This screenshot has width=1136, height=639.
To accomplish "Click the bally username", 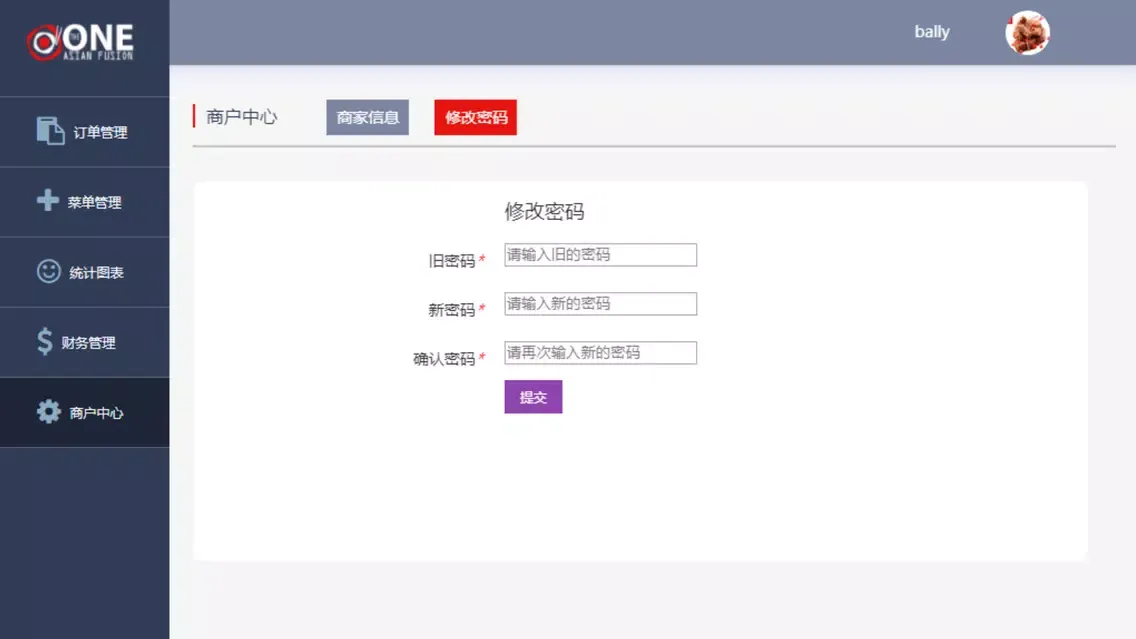I will point(932,32).
